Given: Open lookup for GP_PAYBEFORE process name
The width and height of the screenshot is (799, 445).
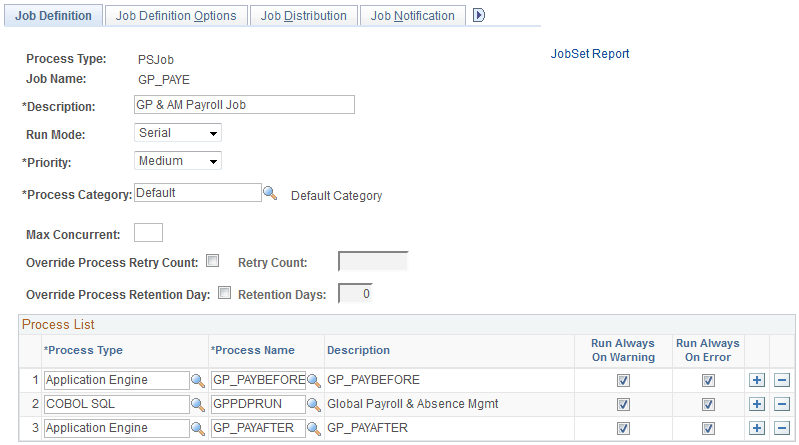Looking at the screenshot, I should (313, 380).
